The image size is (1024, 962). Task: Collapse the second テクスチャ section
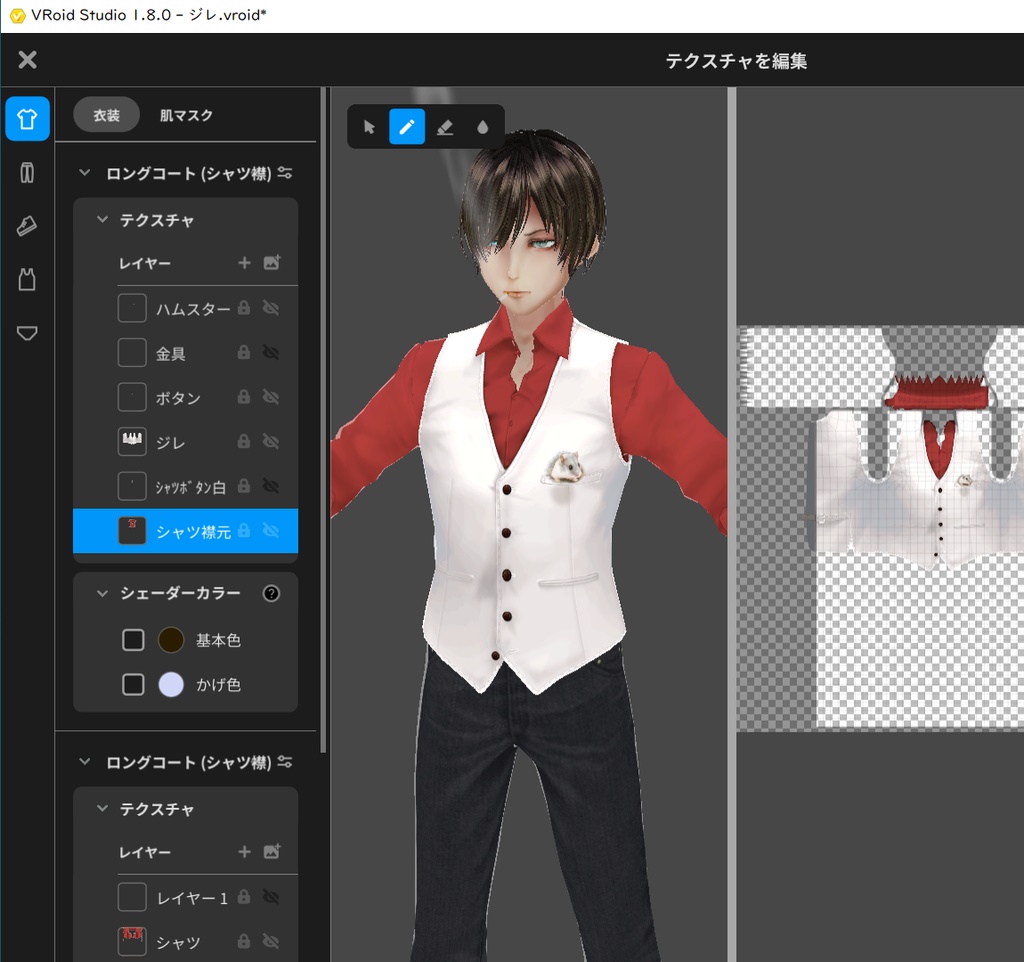point(102,809)
